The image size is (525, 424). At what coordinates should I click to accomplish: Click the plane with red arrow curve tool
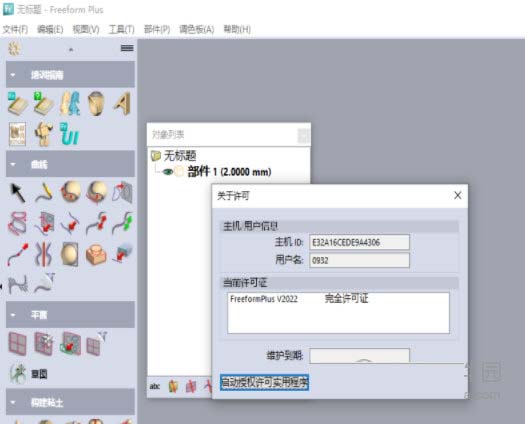[44, 222]
